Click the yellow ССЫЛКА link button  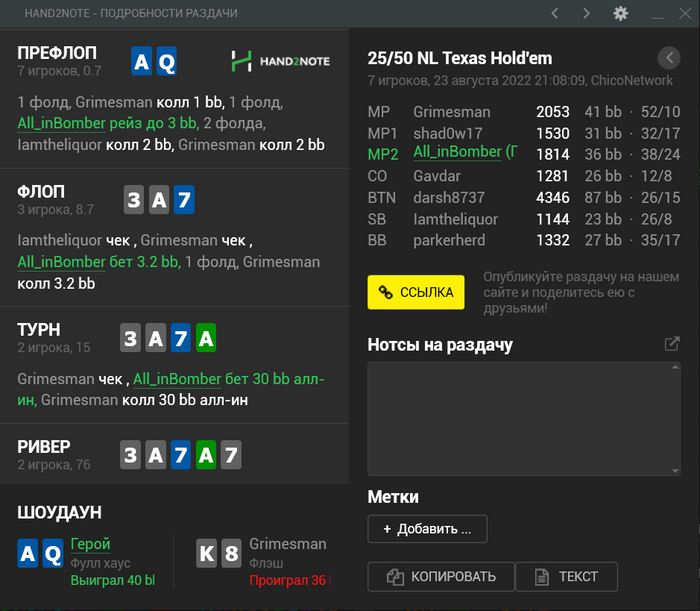tap(416, 292)
